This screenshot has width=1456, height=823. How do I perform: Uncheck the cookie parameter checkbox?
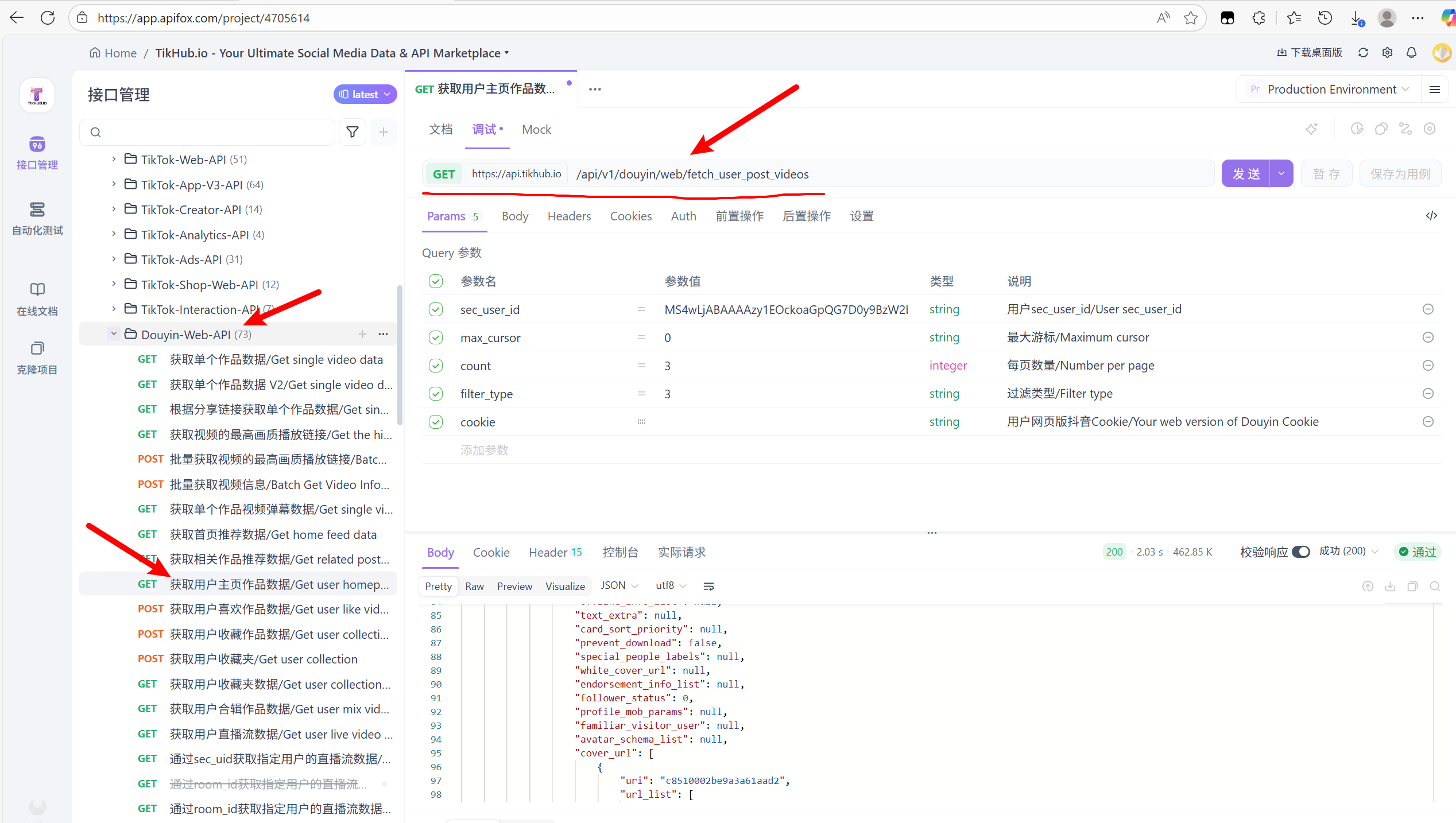436,422
